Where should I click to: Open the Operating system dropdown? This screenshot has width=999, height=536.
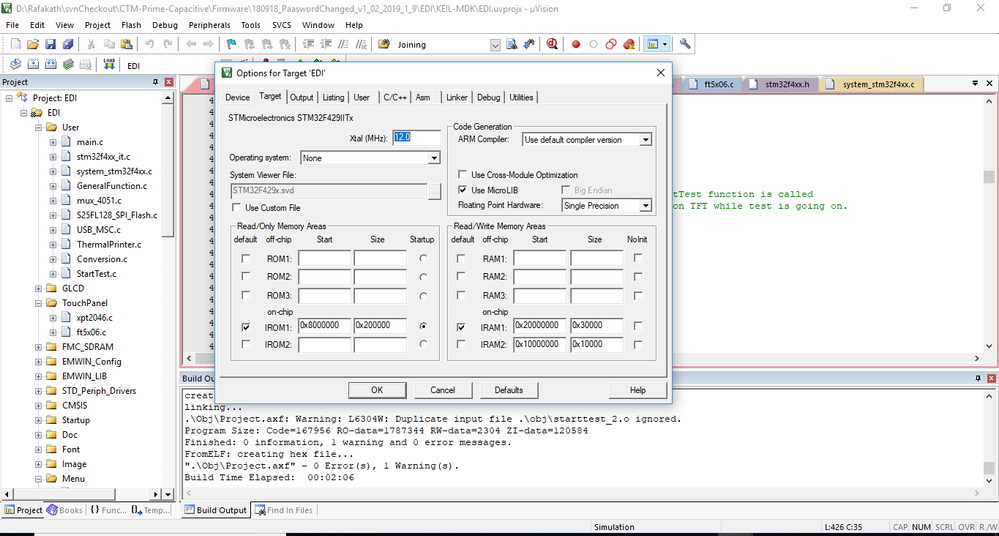434,158
